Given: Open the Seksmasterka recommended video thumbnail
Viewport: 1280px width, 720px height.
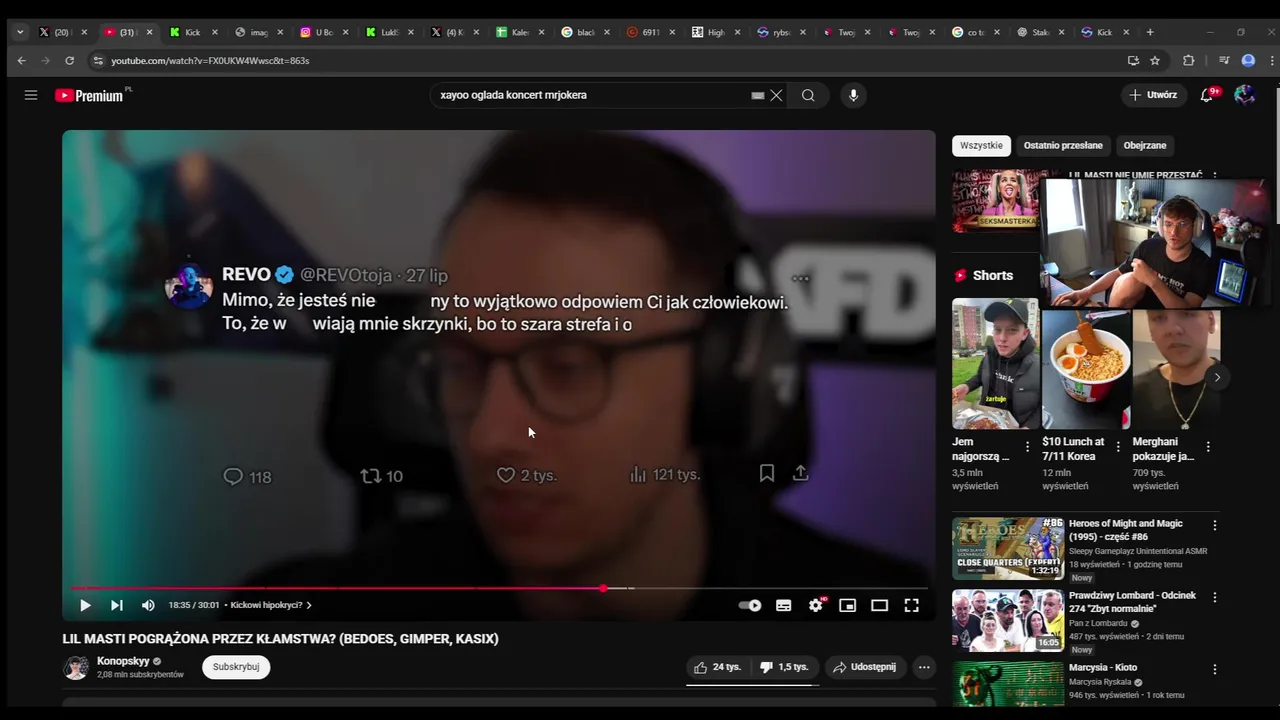Looking at the screenshot, I should (x=996, y=200).
